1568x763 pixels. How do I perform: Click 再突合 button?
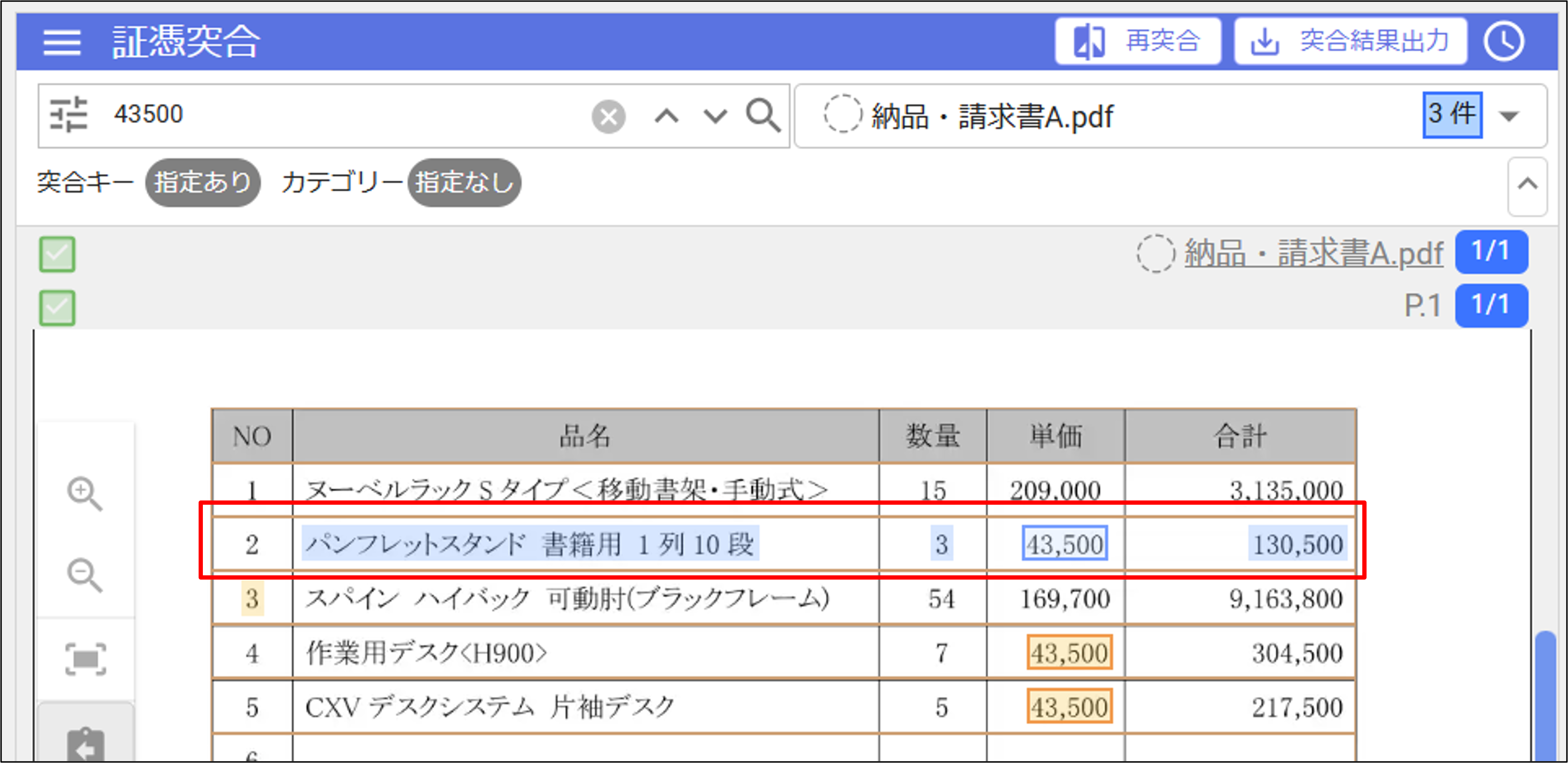(x=1137, y=41)
